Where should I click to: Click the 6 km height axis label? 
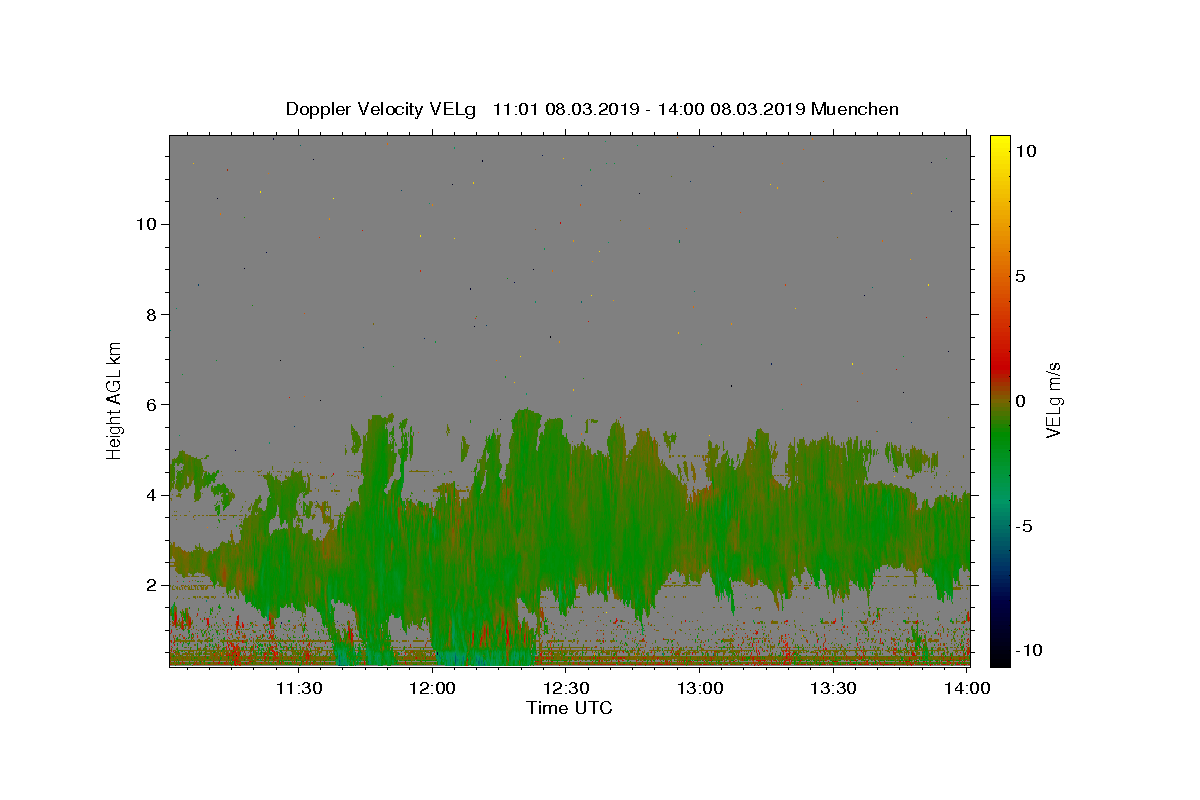pyautogui.click(x=151, y=405)
